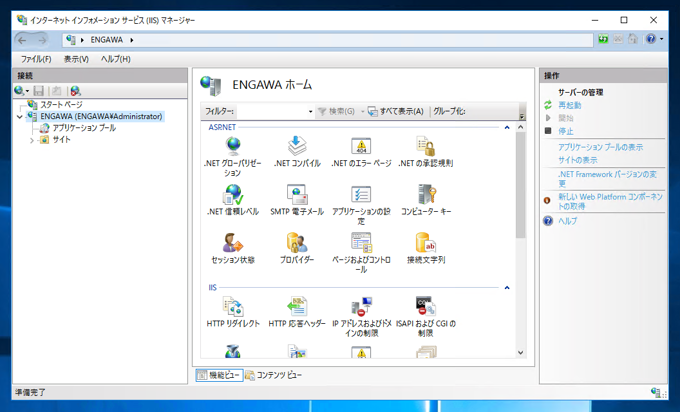Open コンピューター キー feature
This screenshot has height=412, width=680.
[x=425, y=200]
